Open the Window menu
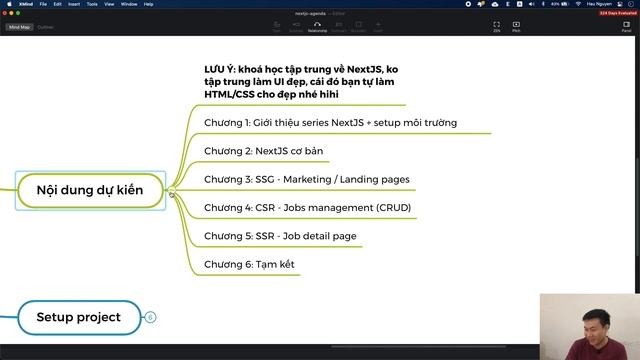The width and height of the screenshot is (640, 360). pos(129,4)
